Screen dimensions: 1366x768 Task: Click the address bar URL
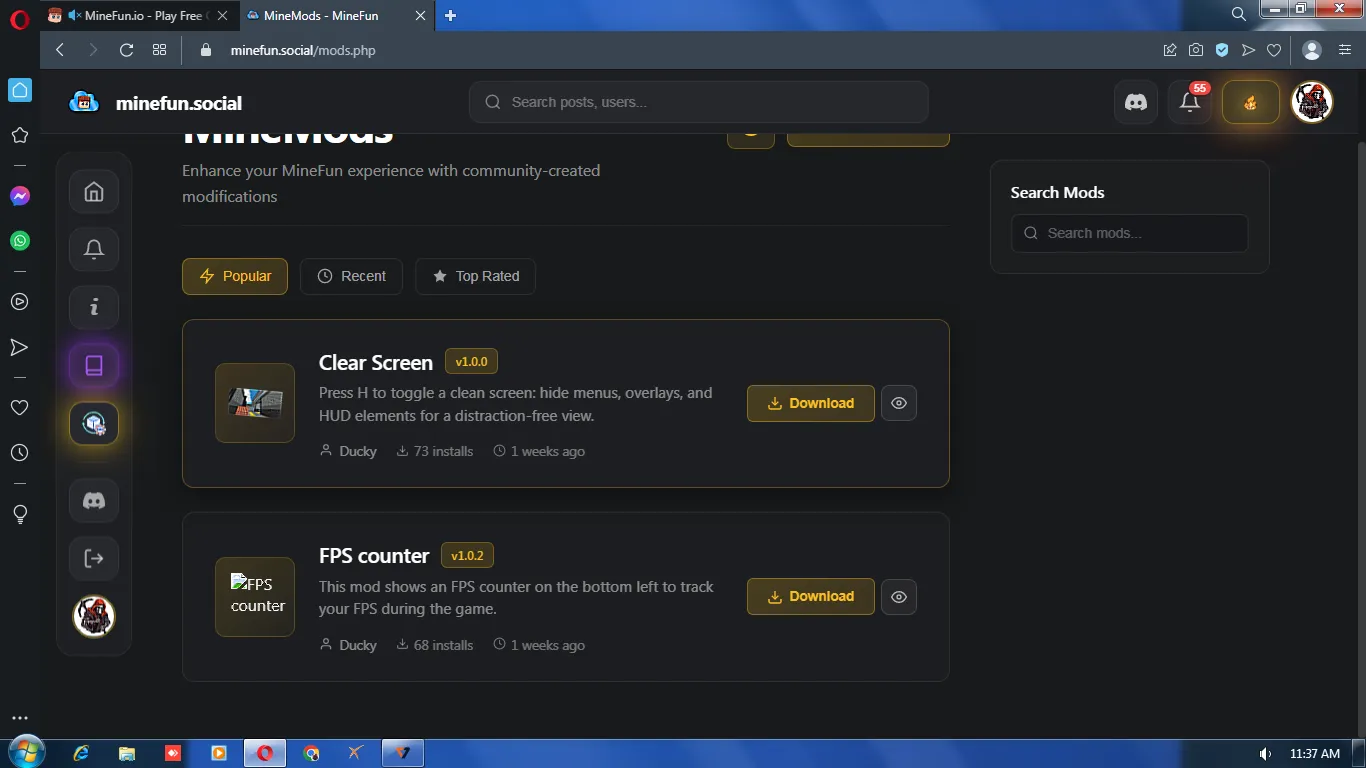coord(303,50)
